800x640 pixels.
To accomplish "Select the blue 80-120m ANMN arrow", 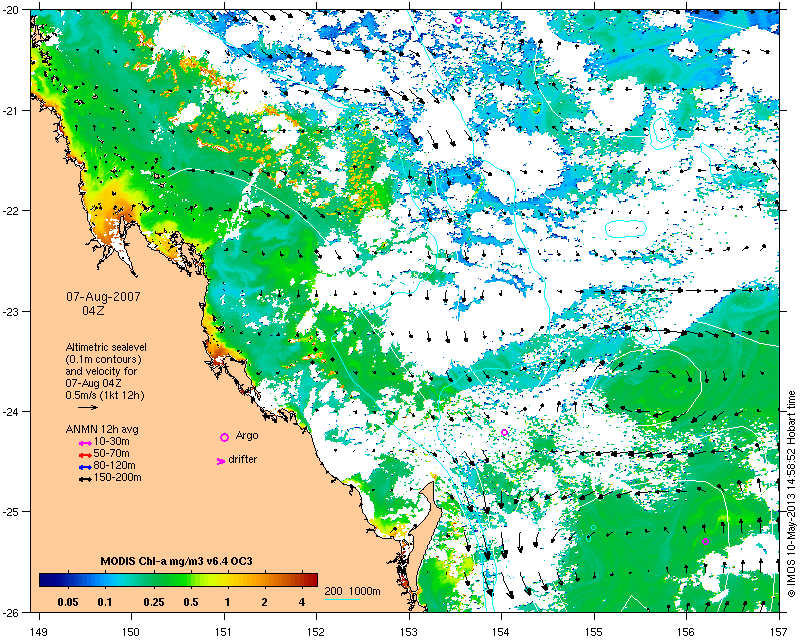I will [x=85, y=467].
